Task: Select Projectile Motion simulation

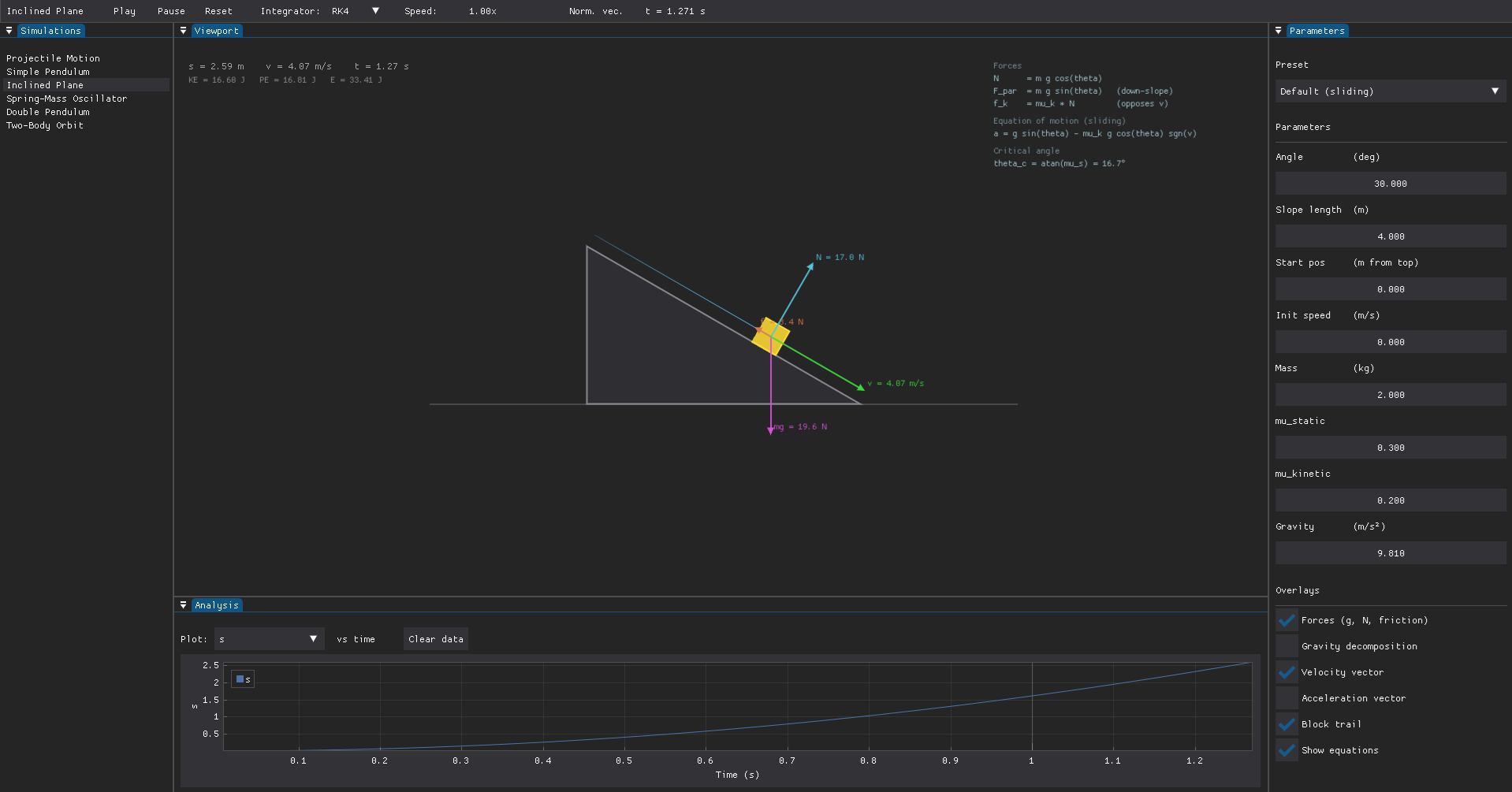Action: click(x=85, y=58)
